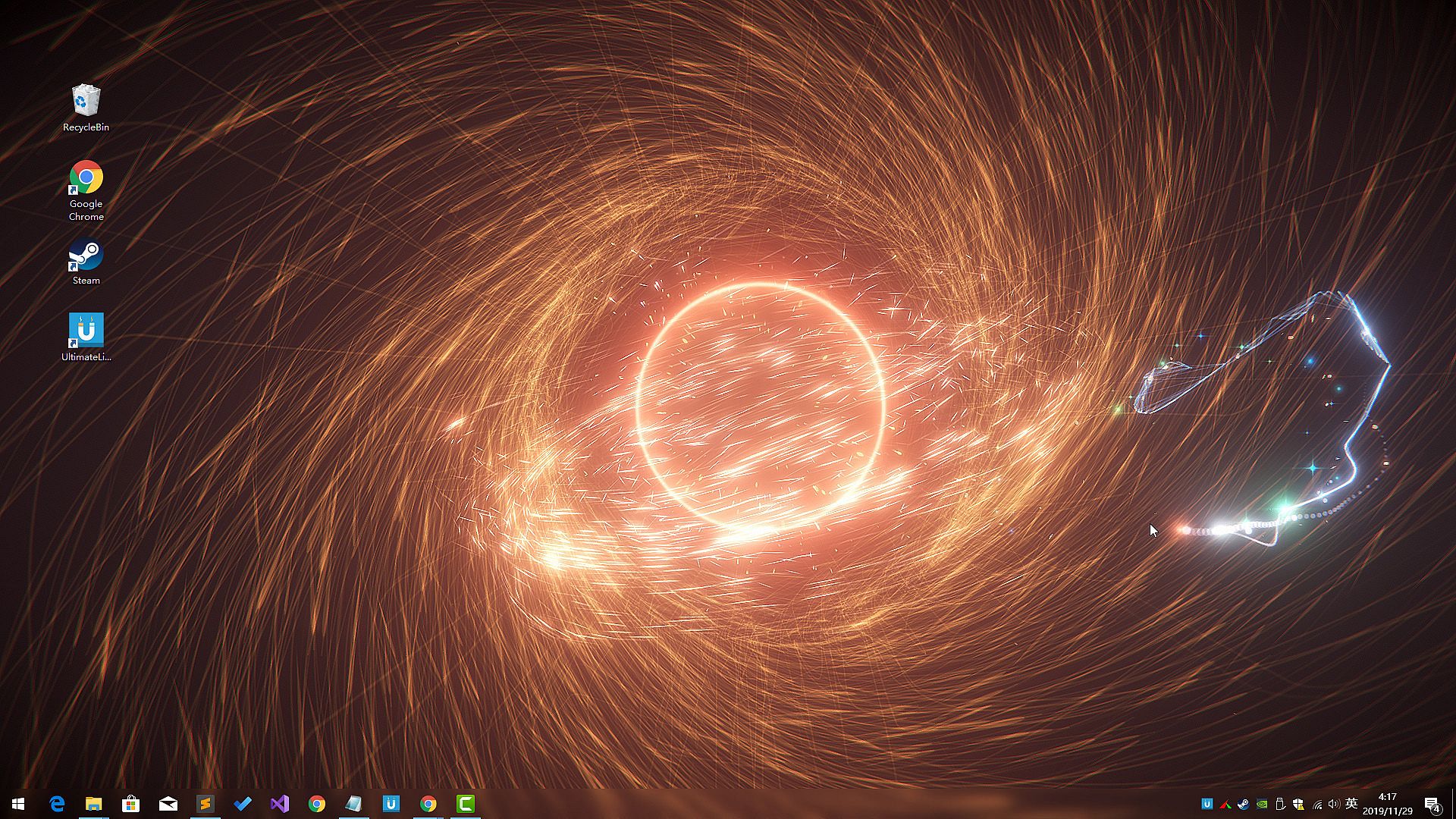Viewport: 1456px width, 819px height.
Task: Open File Explorer from the taskbar
Action: pos(93,804)
